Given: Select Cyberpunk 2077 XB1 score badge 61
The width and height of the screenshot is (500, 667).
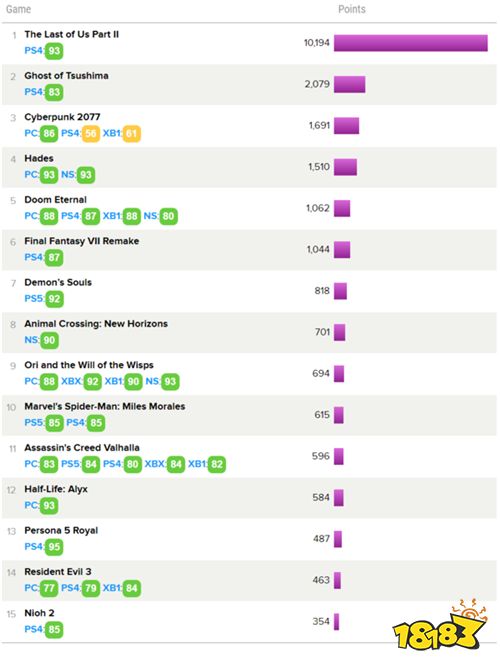Looking at the screenshot, I should 131,134.
